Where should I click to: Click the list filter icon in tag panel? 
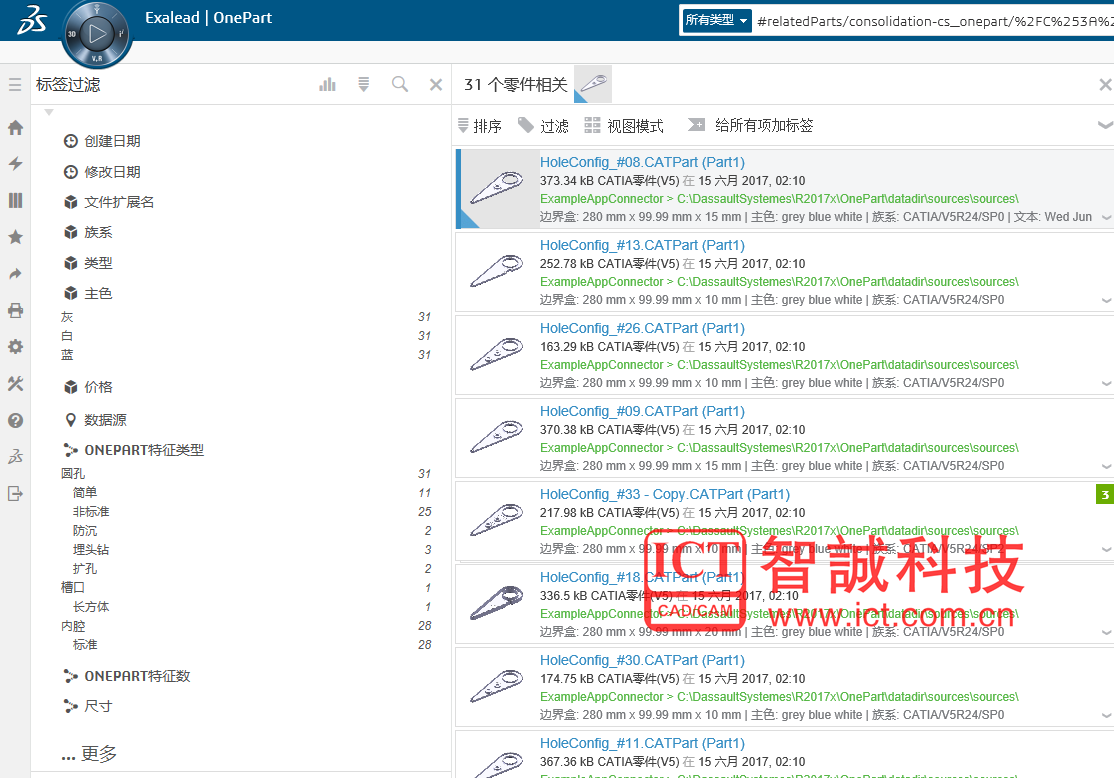click(364, 85)
